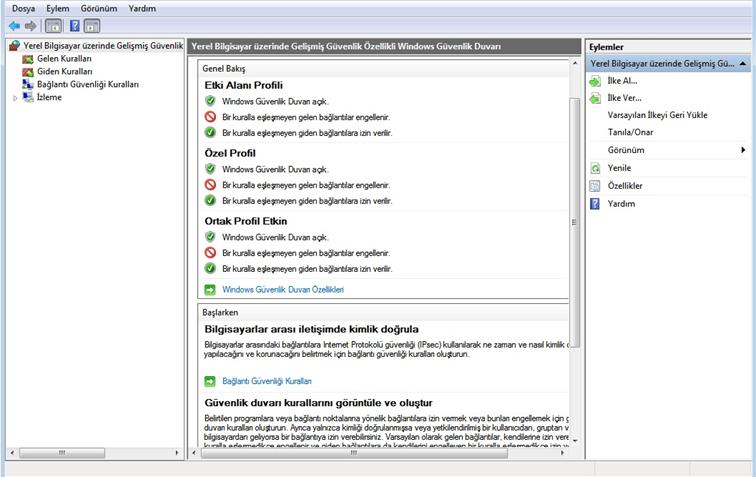The image size is (756, 477).
Task: Click the Başlarken section header
Action: point(220,313)
